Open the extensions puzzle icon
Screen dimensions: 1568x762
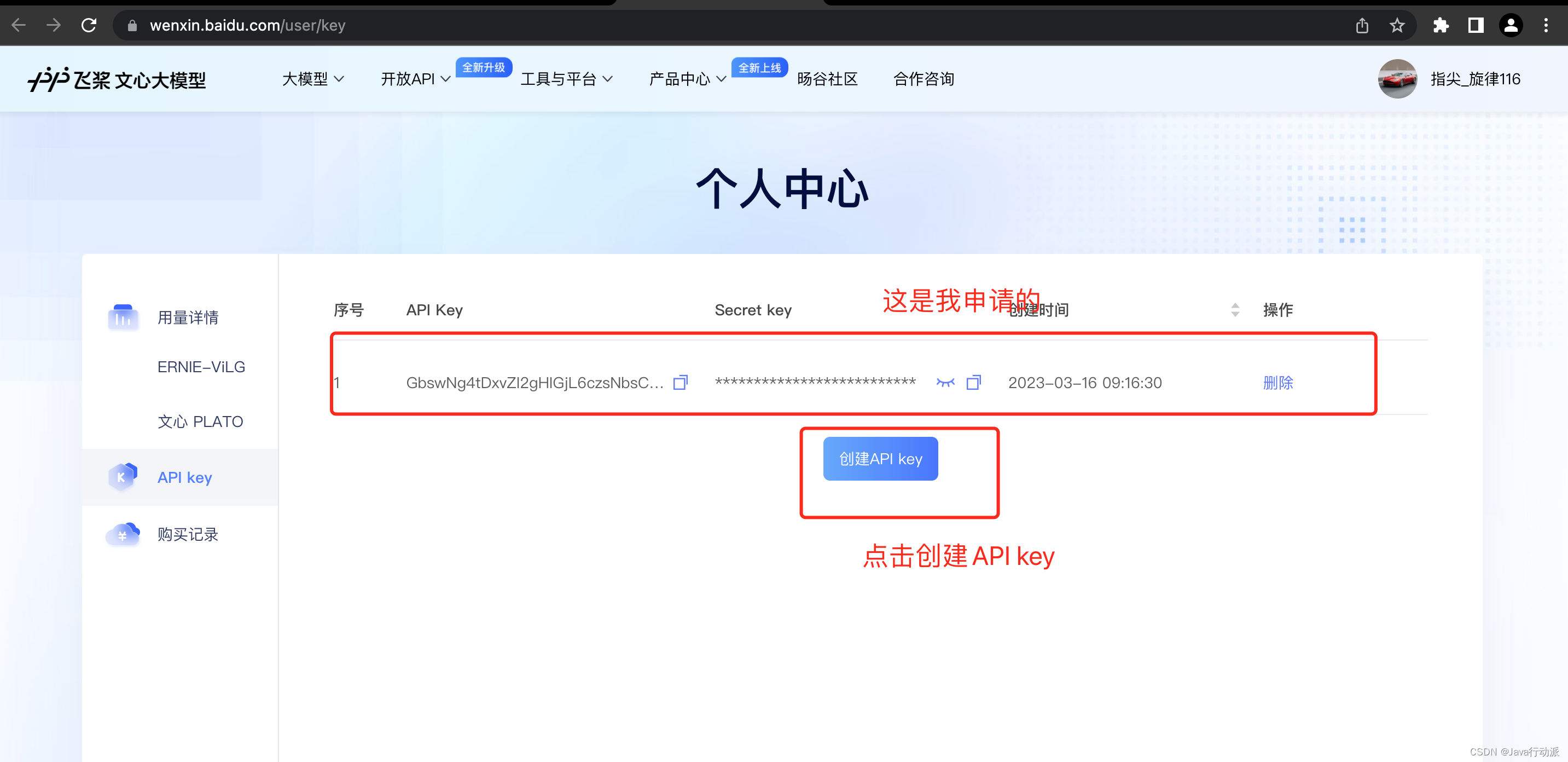tap(1441, 26)
